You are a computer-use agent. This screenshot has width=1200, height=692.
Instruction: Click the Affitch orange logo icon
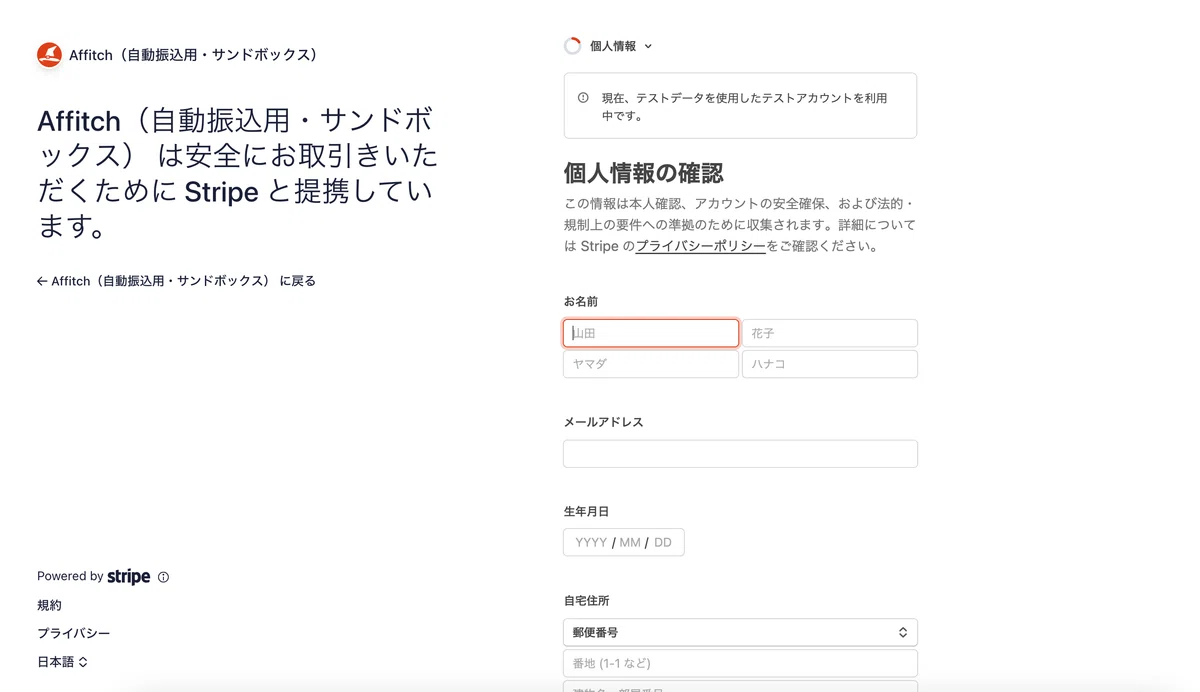coord(49,55)
